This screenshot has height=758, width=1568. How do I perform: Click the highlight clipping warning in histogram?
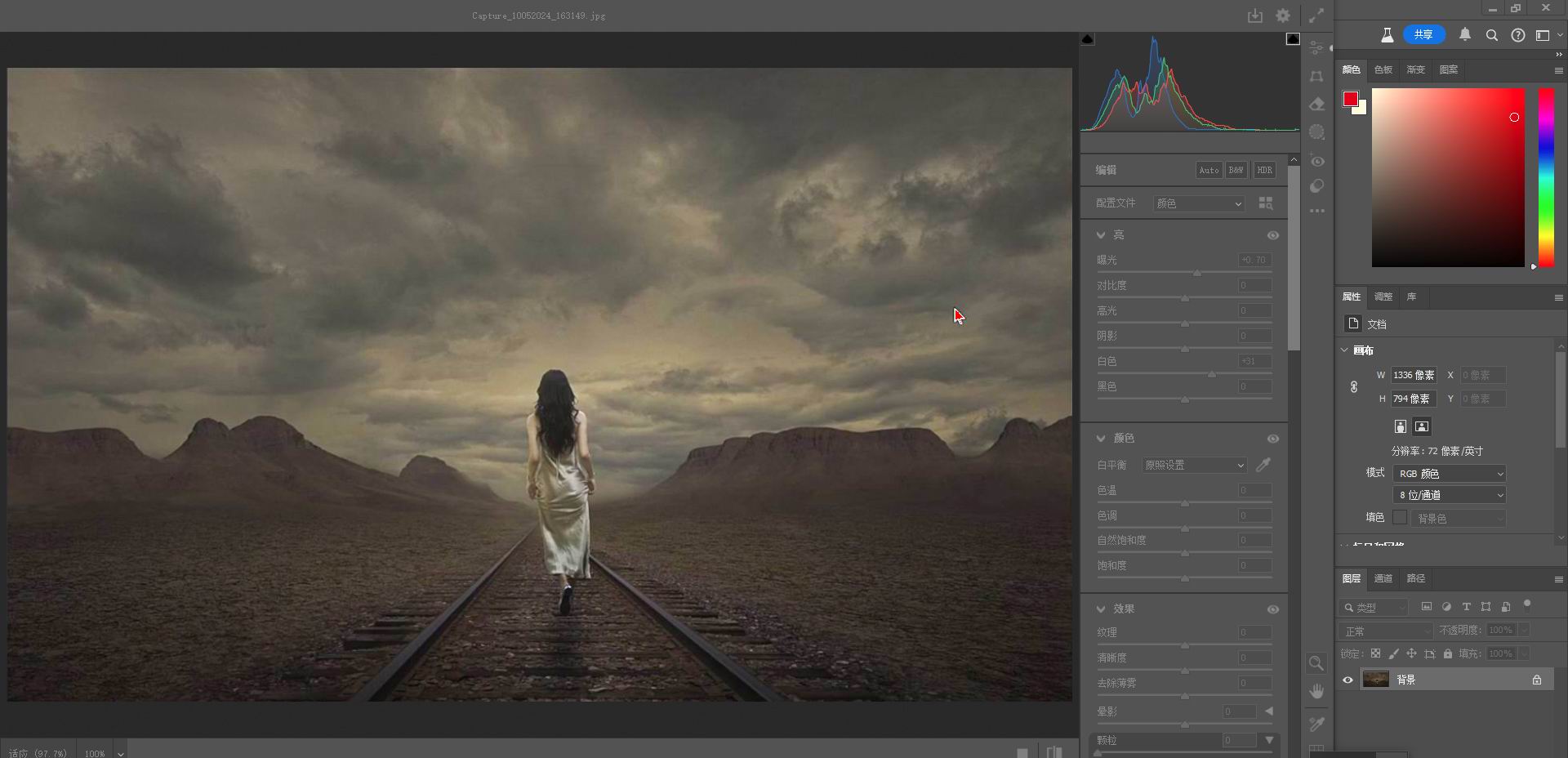tap(1293, 39)
